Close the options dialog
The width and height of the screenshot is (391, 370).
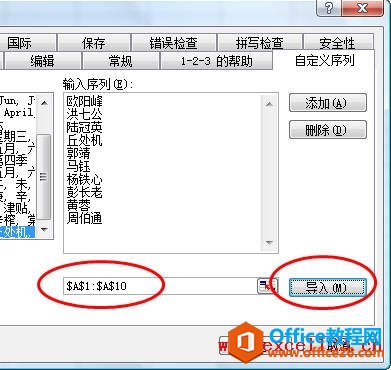pos(362,9)
